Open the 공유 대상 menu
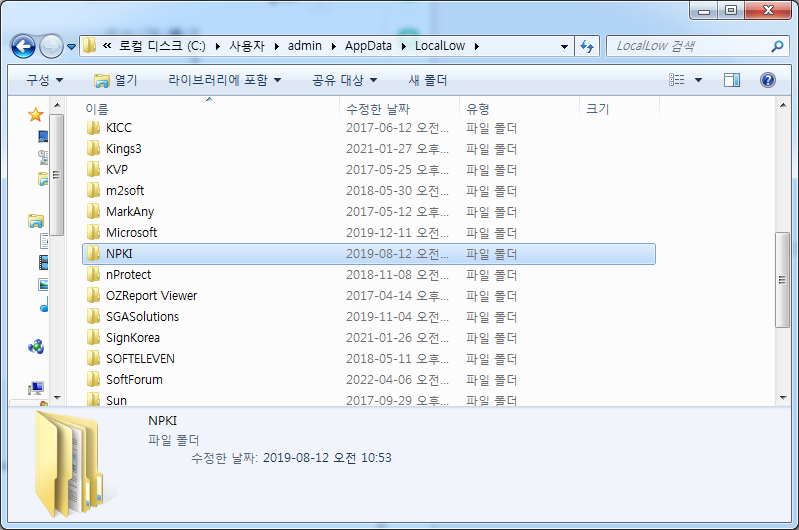This screenshot has height=530, width=799. (x=344, y=80)
